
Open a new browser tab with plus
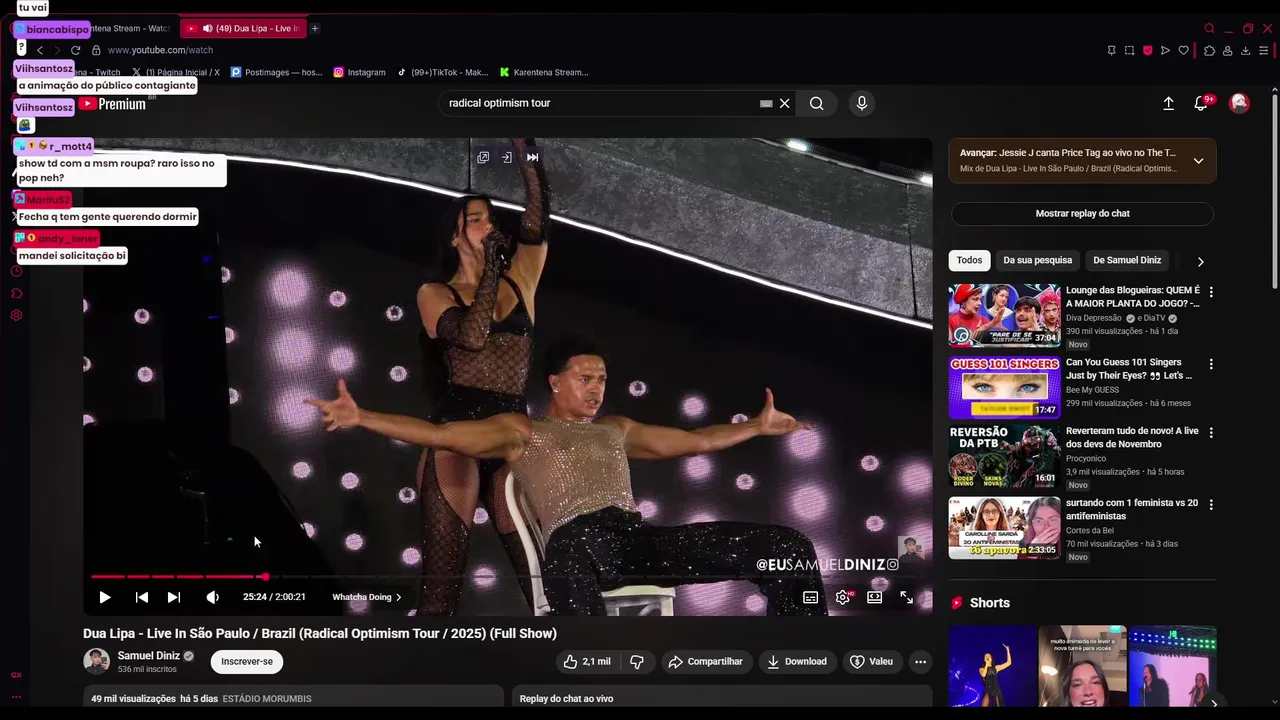click(x=315, y=28)
